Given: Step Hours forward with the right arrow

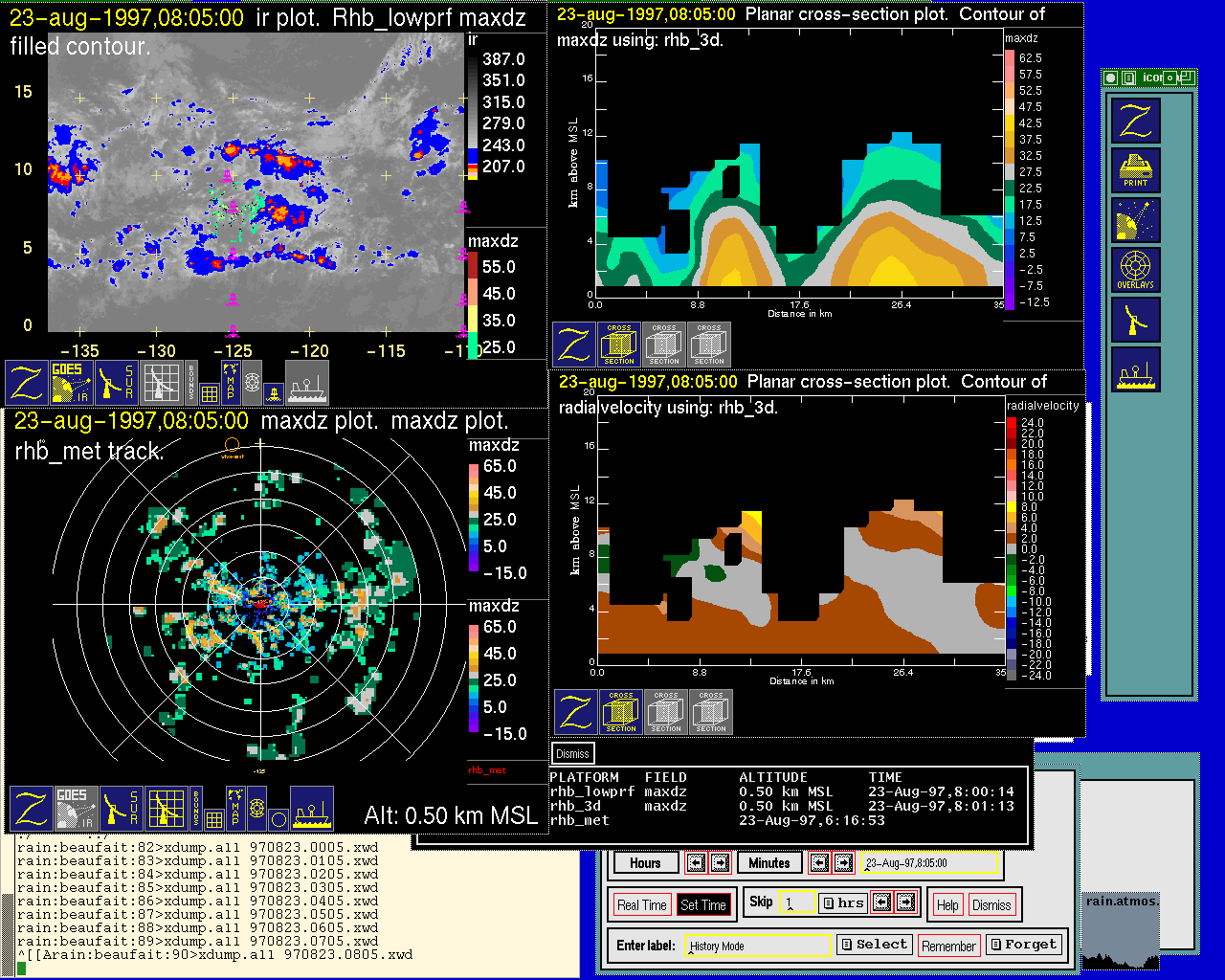Looking at the screenshot, I should pos(720,862).
